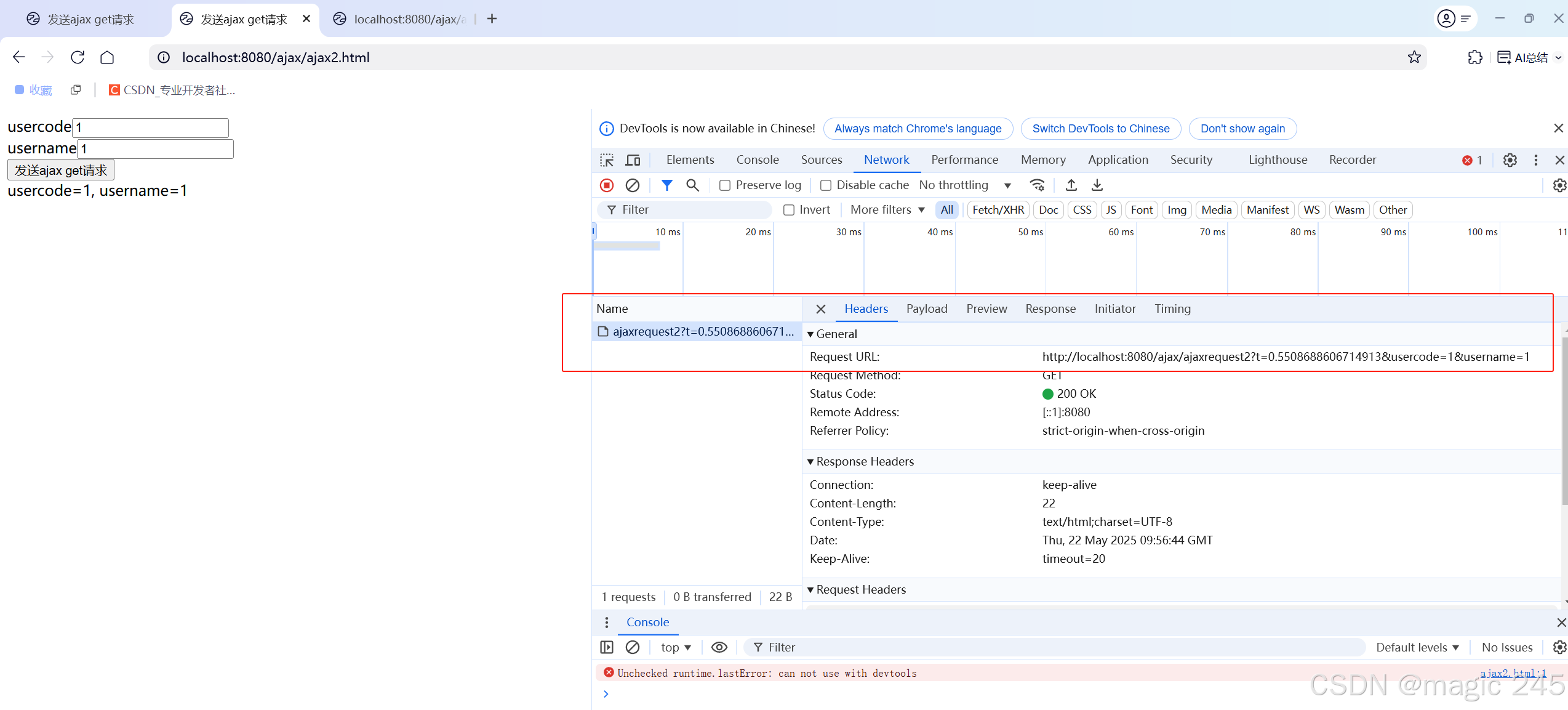Enable the Preserve log checkbox
Viewport: 1568px width, 710px height.
click(725, 185)
